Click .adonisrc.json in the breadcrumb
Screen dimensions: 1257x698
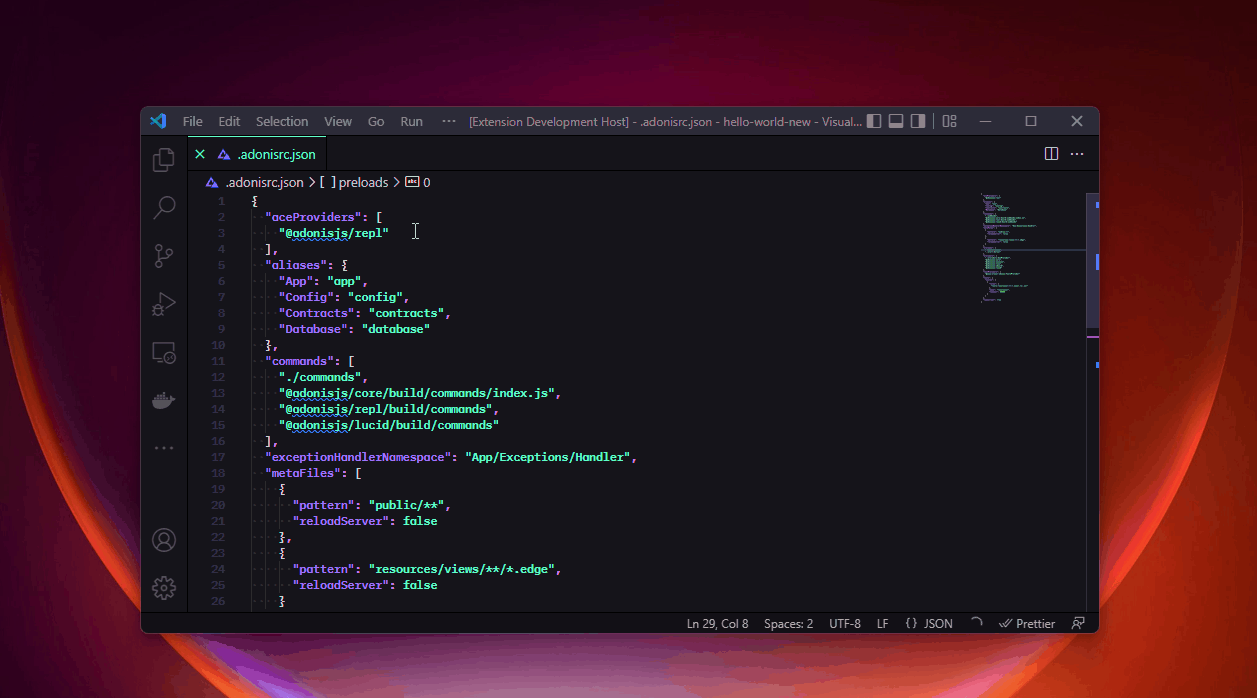pyautogui.click(x=263, y=182)
